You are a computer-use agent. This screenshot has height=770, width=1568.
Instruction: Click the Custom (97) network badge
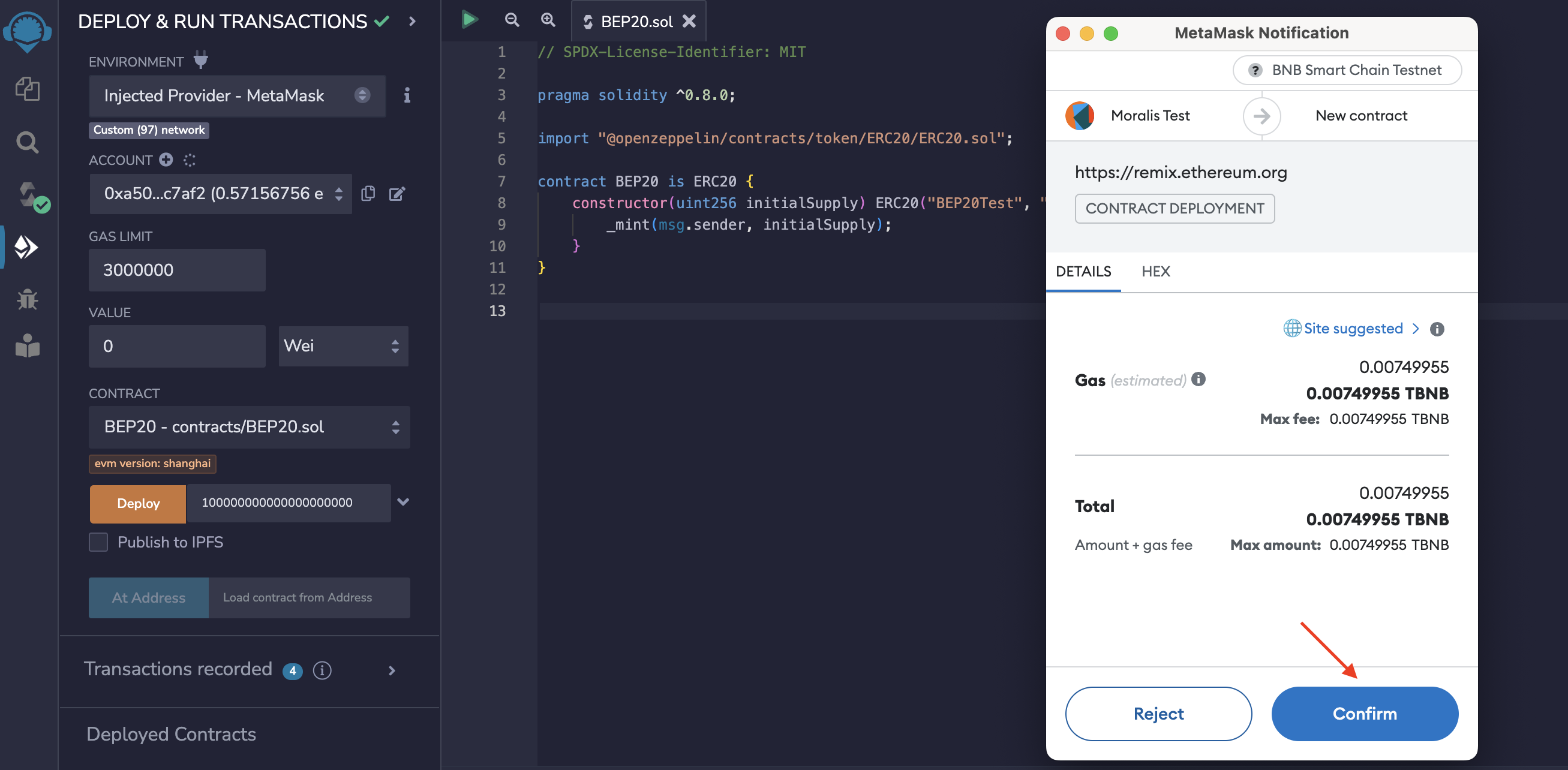coord(149,130)
